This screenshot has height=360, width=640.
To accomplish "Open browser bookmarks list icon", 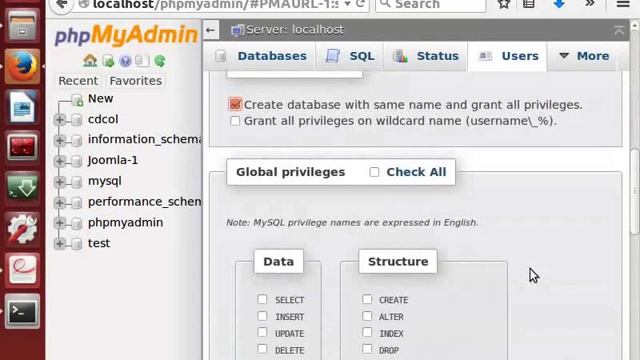I will point(529,4).
